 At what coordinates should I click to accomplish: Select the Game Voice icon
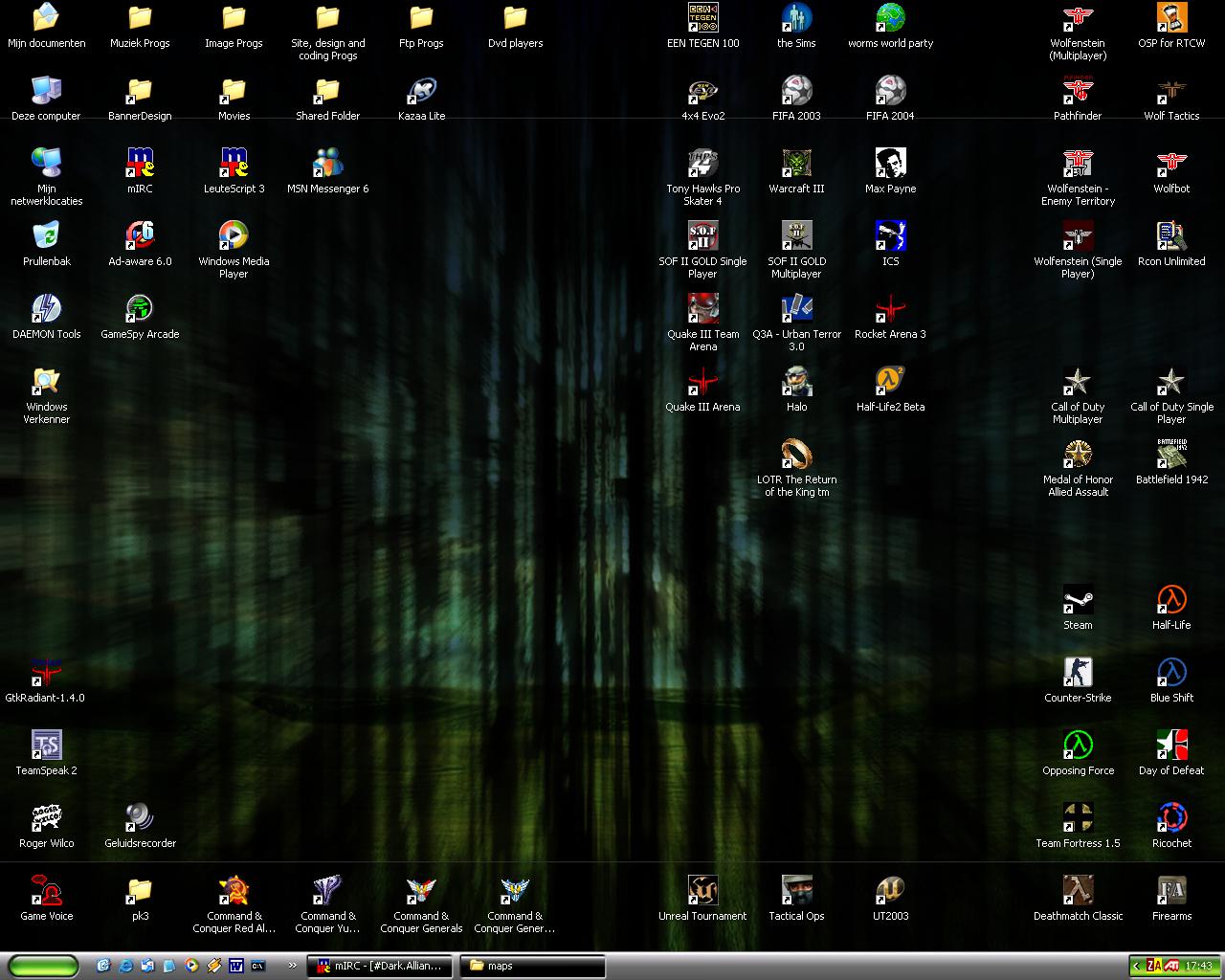click(46, 890)
